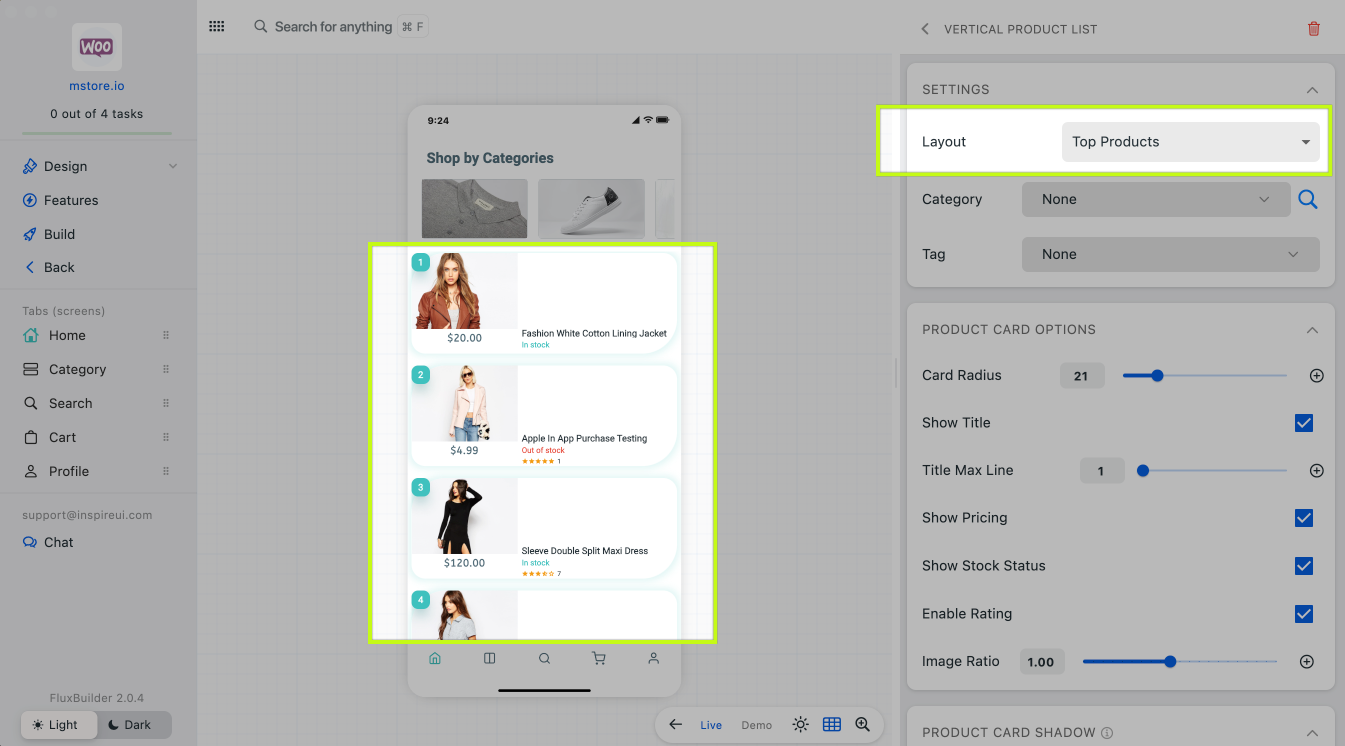Disable the Show Stock Status checkbox
Viewport: 1345px width, 746px height.
click(1303, 566)
